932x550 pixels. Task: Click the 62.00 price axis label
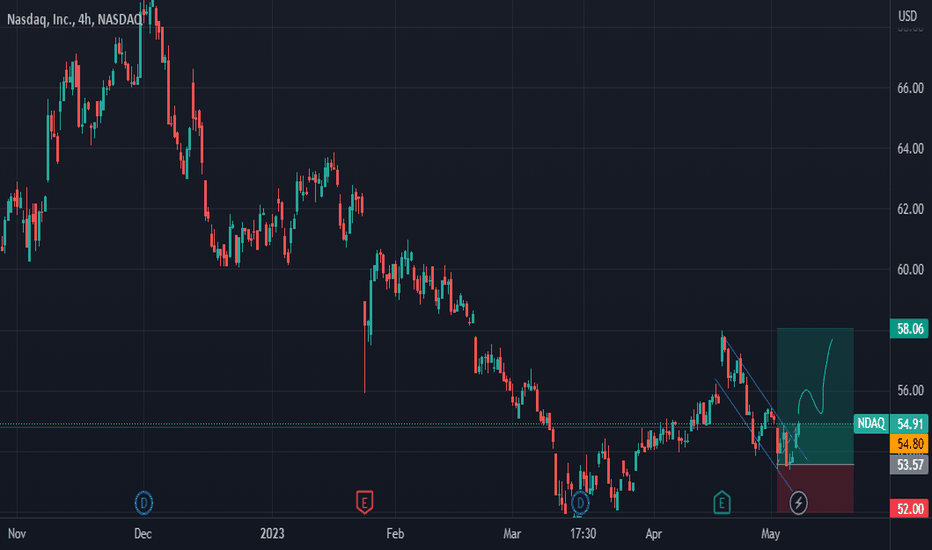(910, 209)
